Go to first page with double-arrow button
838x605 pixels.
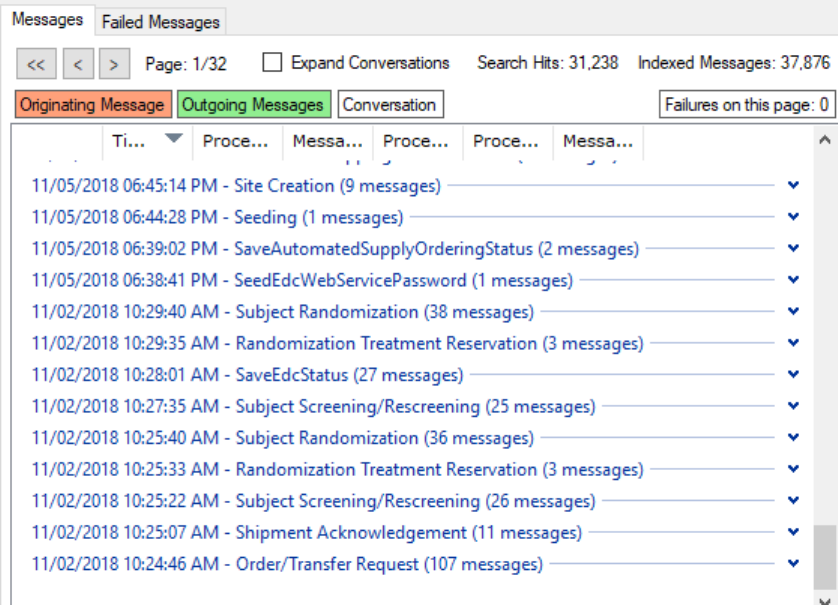click(36, 65)
